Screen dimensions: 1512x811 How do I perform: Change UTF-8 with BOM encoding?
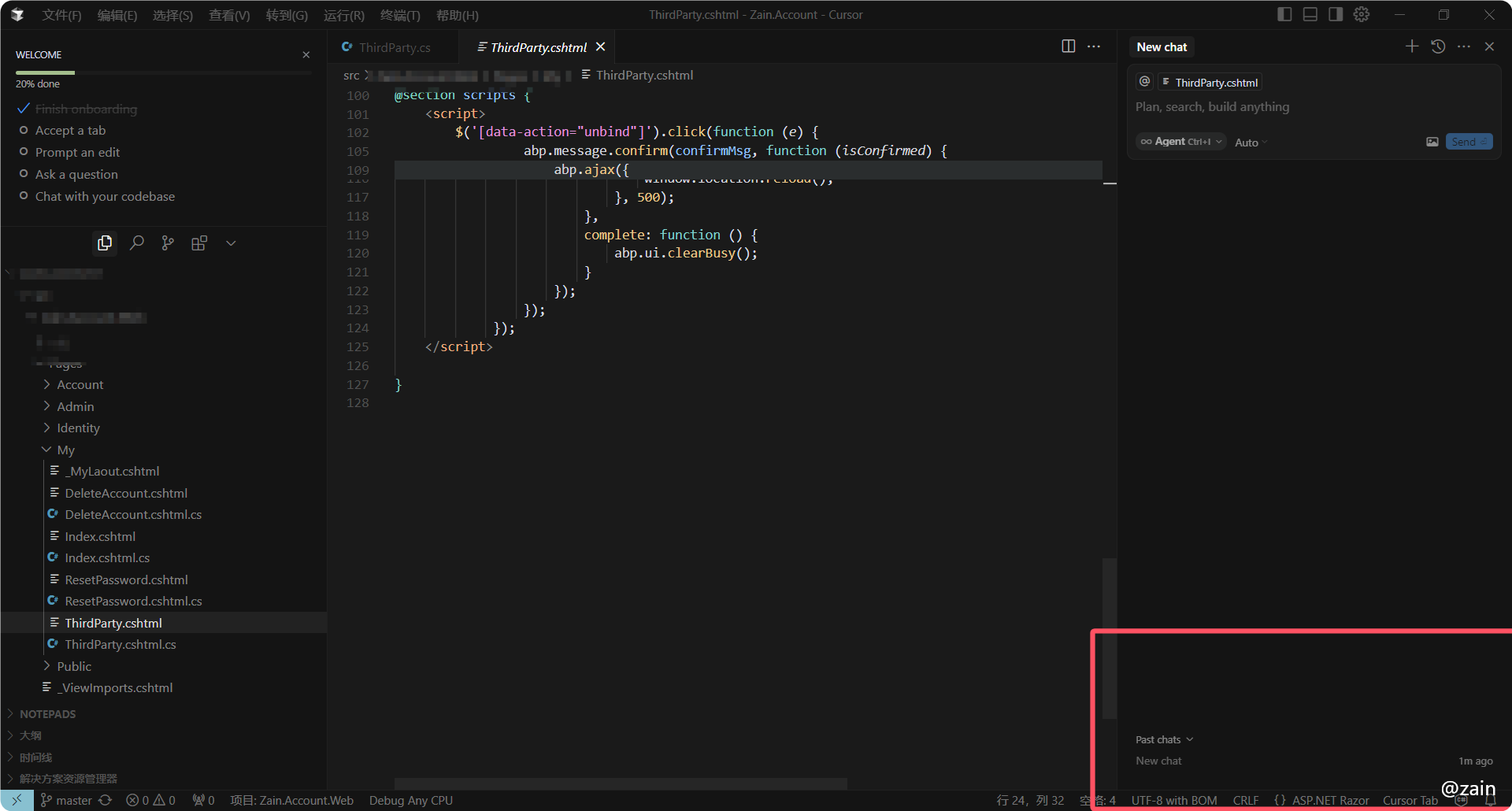click(1174, 800)
